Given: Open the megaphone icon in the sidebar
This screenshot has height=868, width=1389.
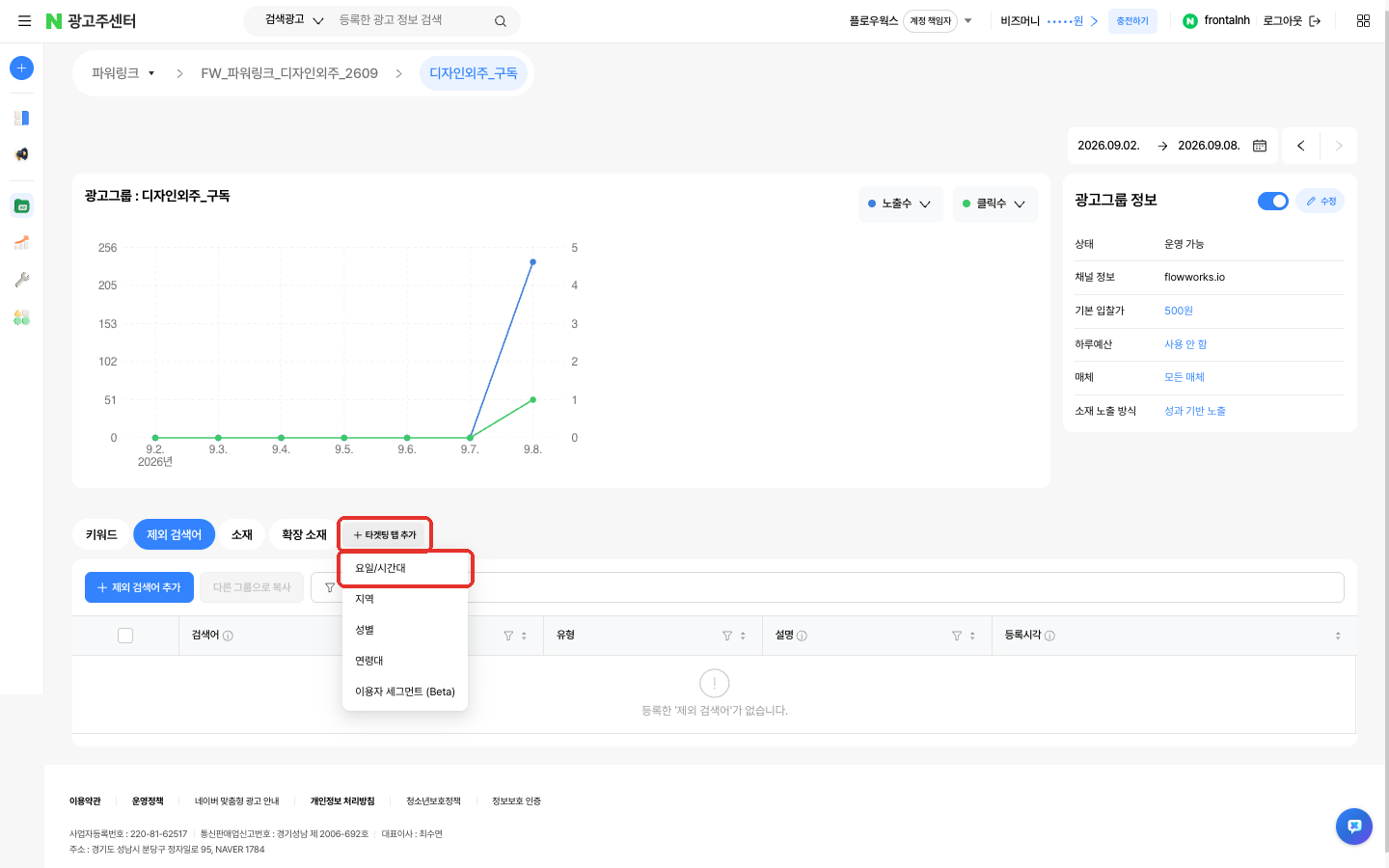Looking at the screenshot, I should 21,154.
